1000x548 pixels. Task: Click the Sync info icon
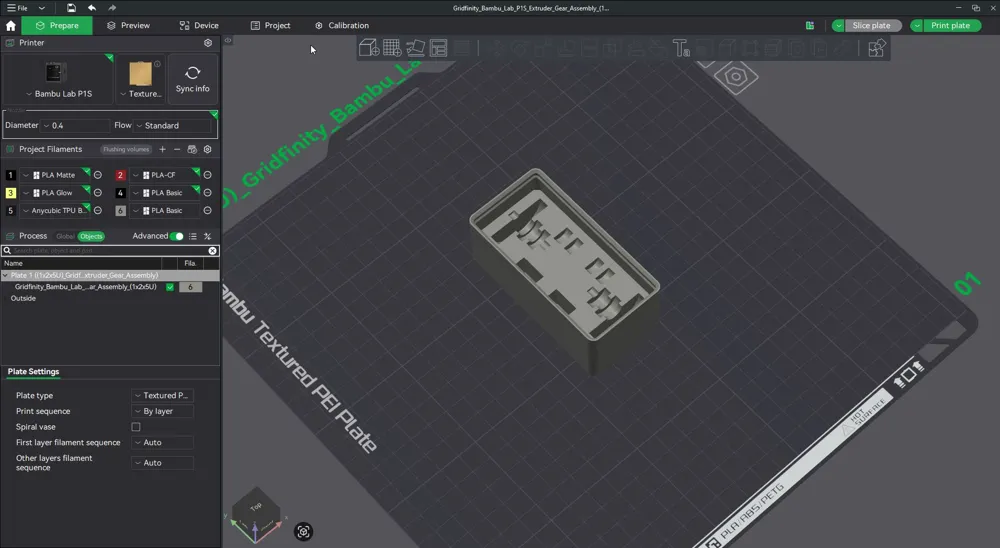pos(193,78)
